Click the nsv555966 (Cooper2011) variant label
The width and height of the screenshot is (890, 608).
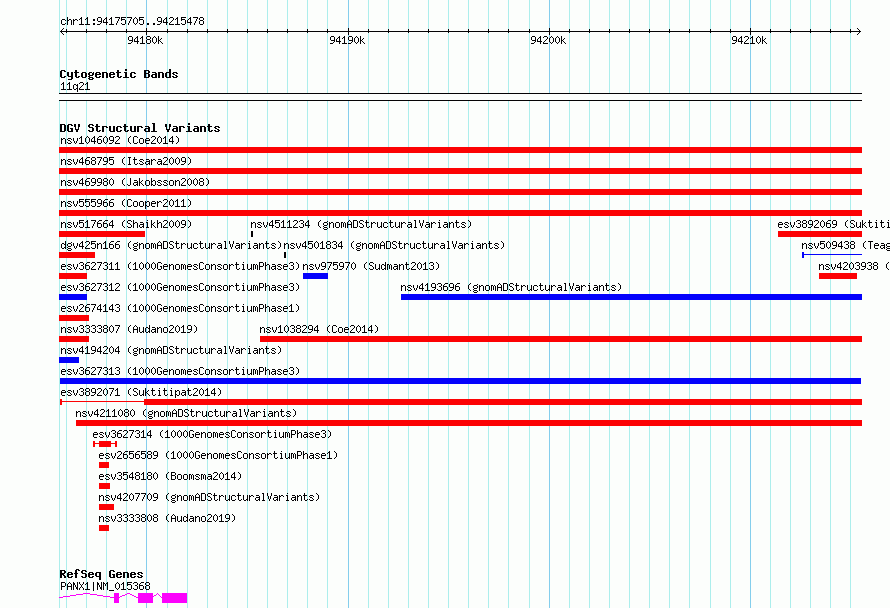tap(126, 203)
